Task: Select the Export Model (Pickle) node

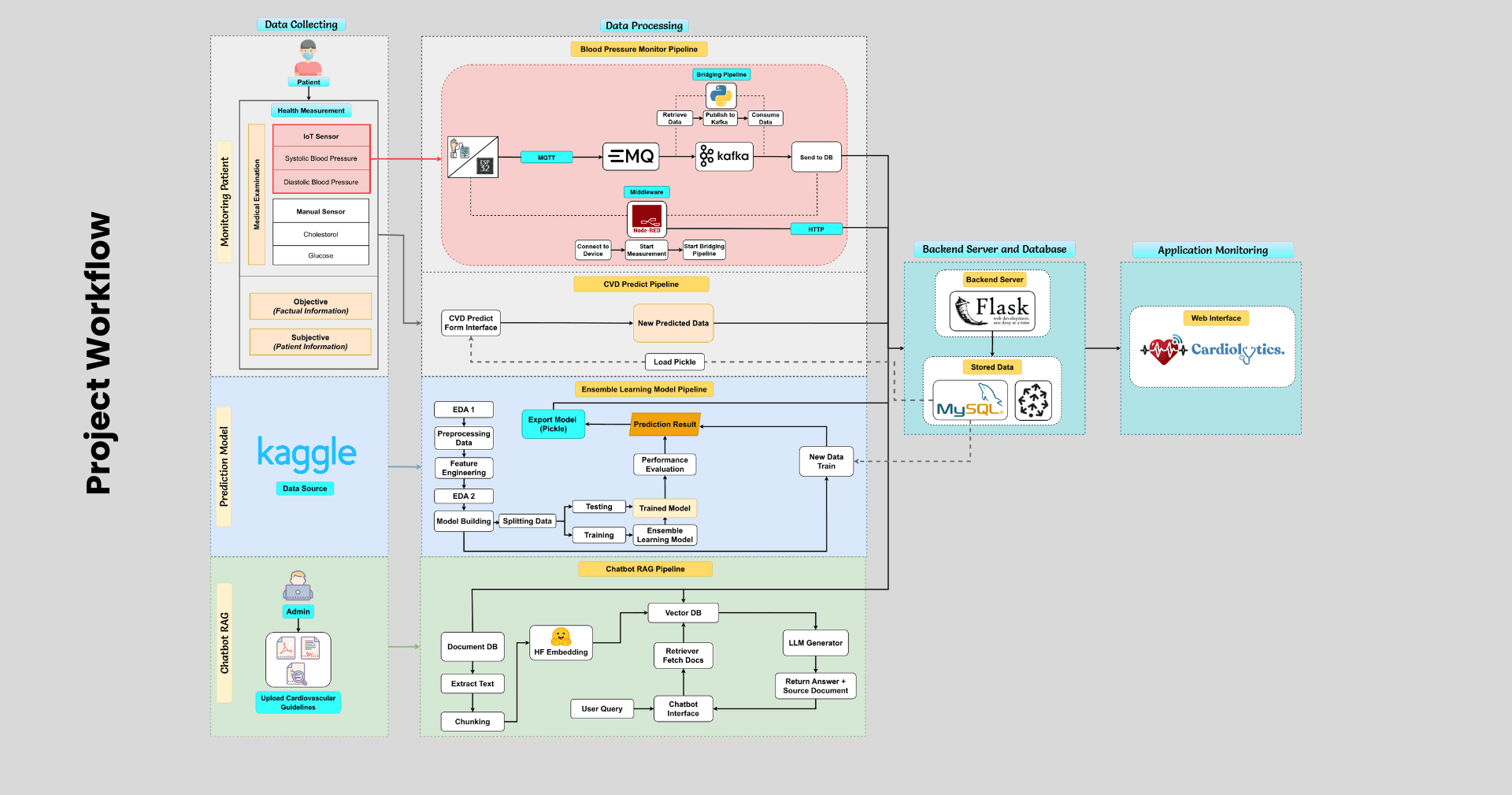Action: (x=553, y=424)
